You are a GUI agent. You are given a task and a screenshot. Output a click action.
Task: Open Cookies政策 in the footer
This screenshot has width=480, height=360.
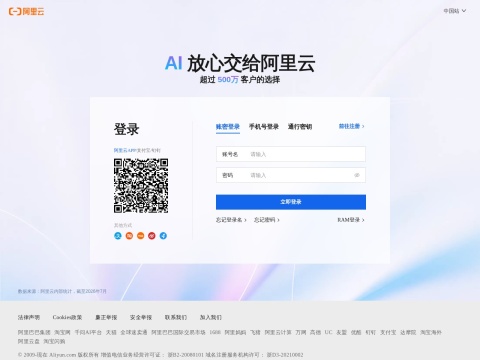67,317
